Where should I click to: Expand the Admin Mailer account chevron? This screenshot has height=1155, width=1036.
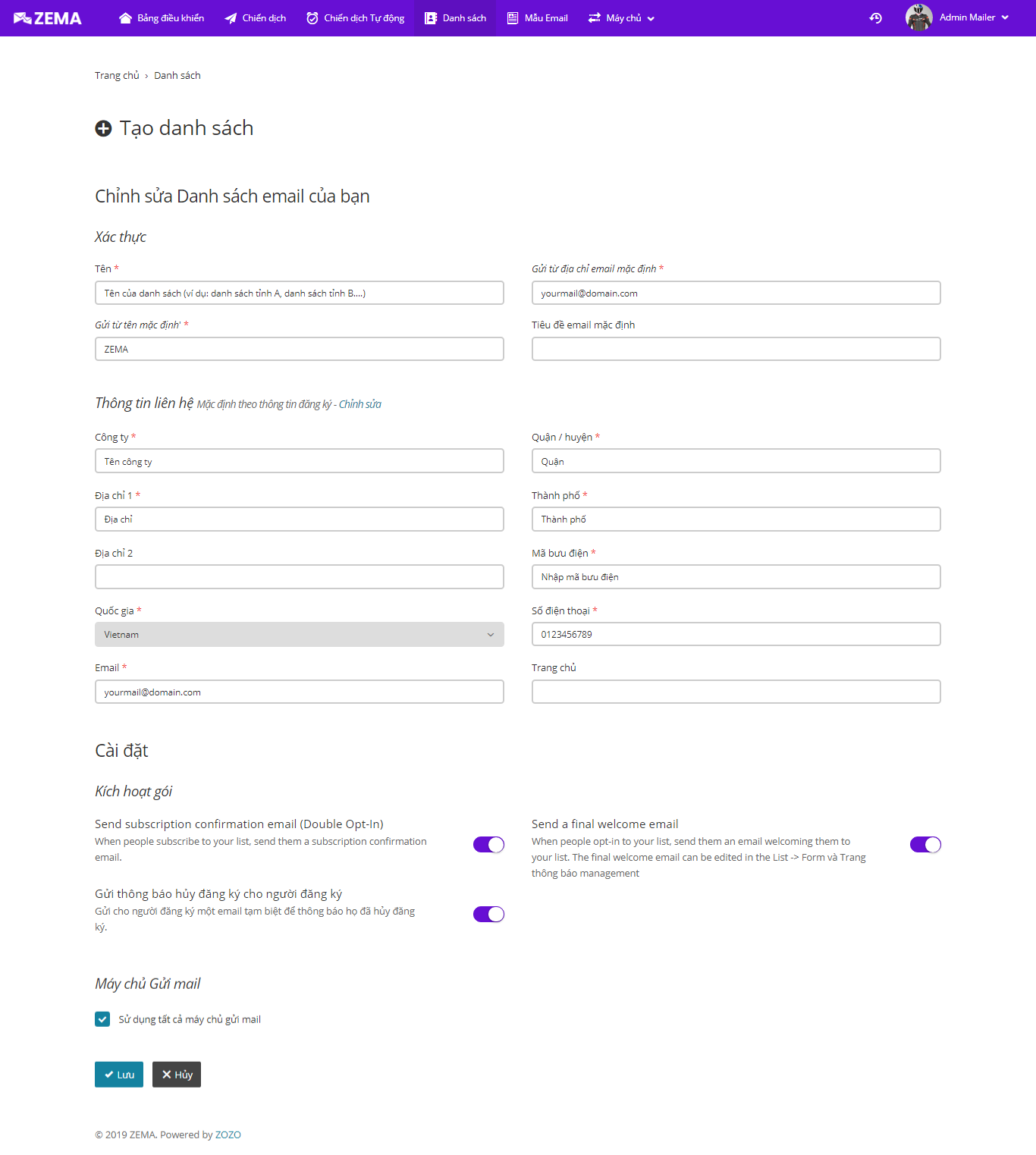(1005, 17)
